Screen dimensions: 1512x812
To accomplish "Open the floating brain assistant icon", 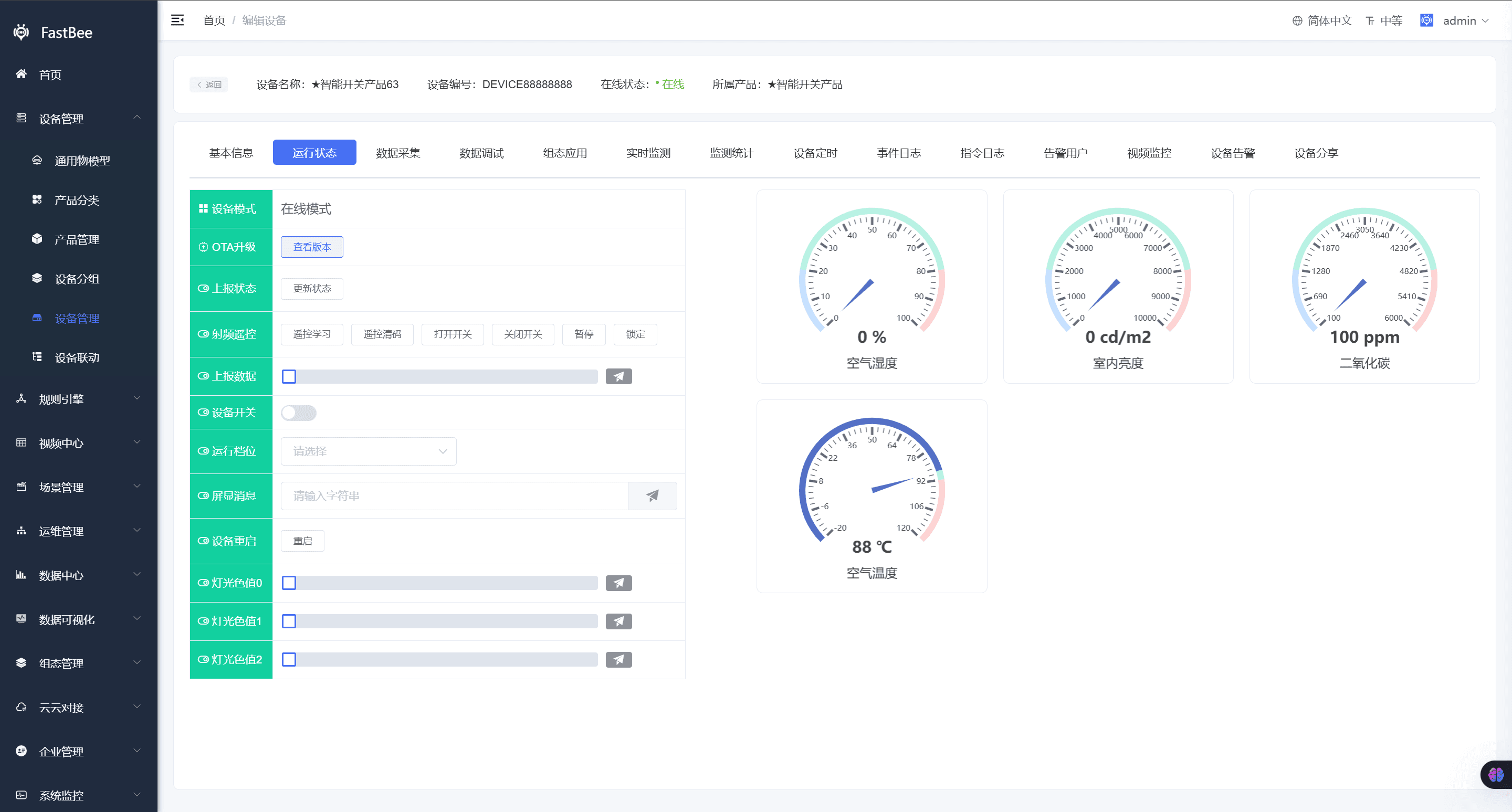I will click(1496, 774).
